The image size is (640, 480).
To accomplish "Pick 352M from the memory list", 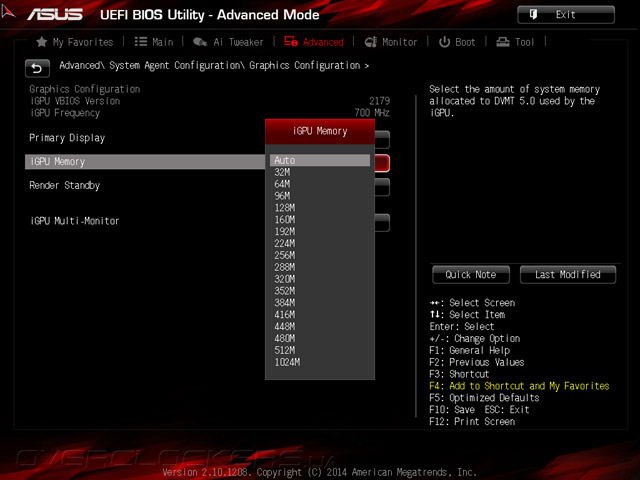I will coord(284,291).
